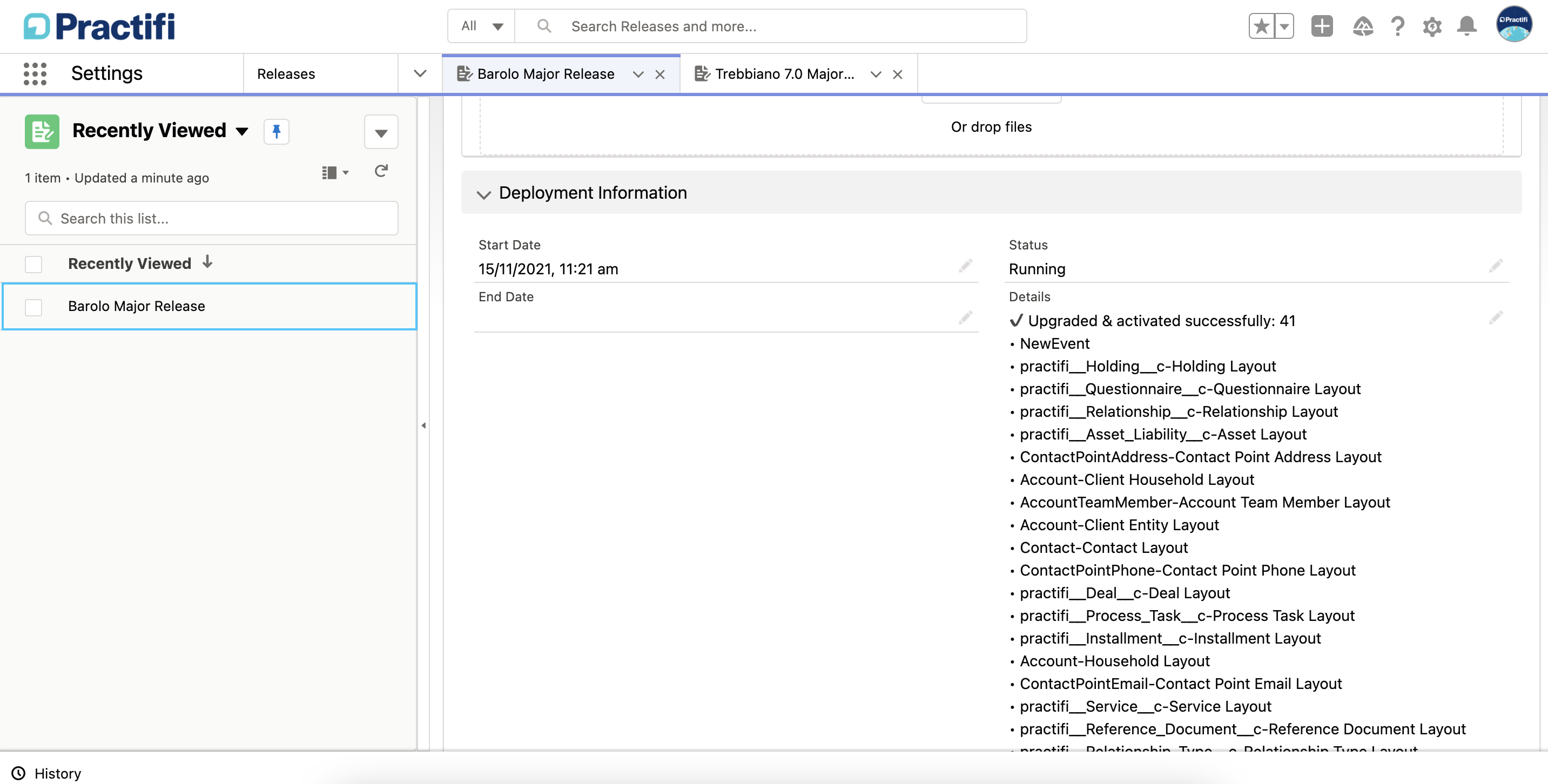
Task: Click the NewEvent detail entry
Action: coord(1054,343)
